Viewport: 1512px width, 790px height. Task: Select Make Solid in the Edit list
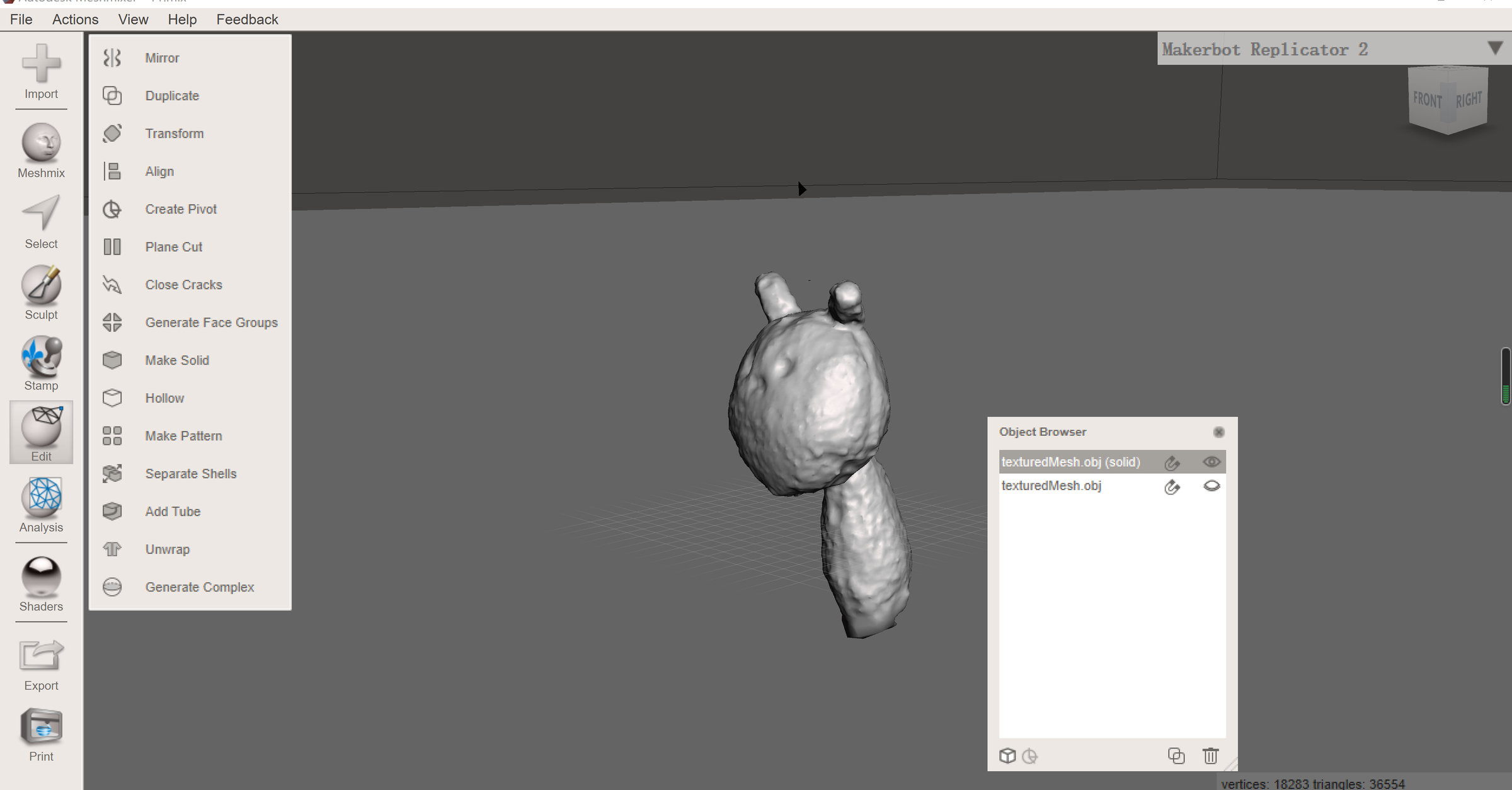(x=177, y=360)
